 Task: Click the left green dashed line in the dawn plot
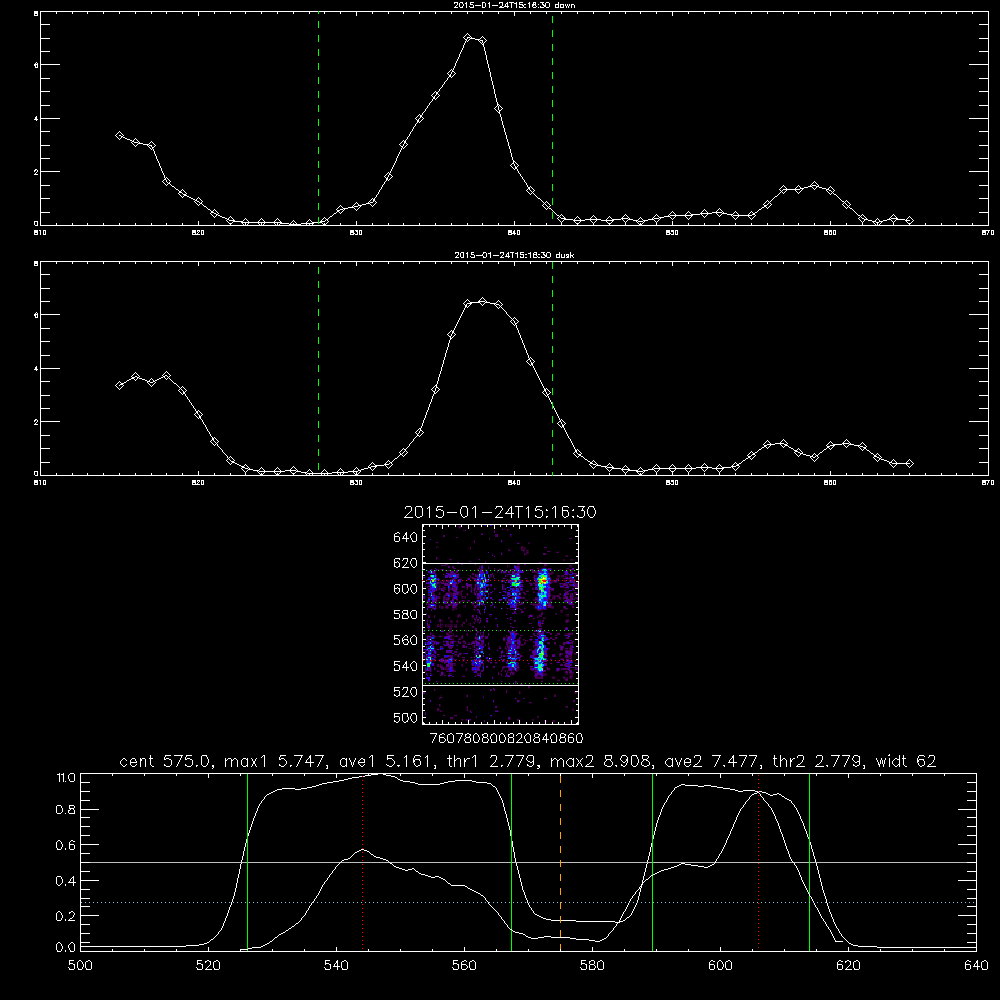pyautogui.click(x=318, y=118)
